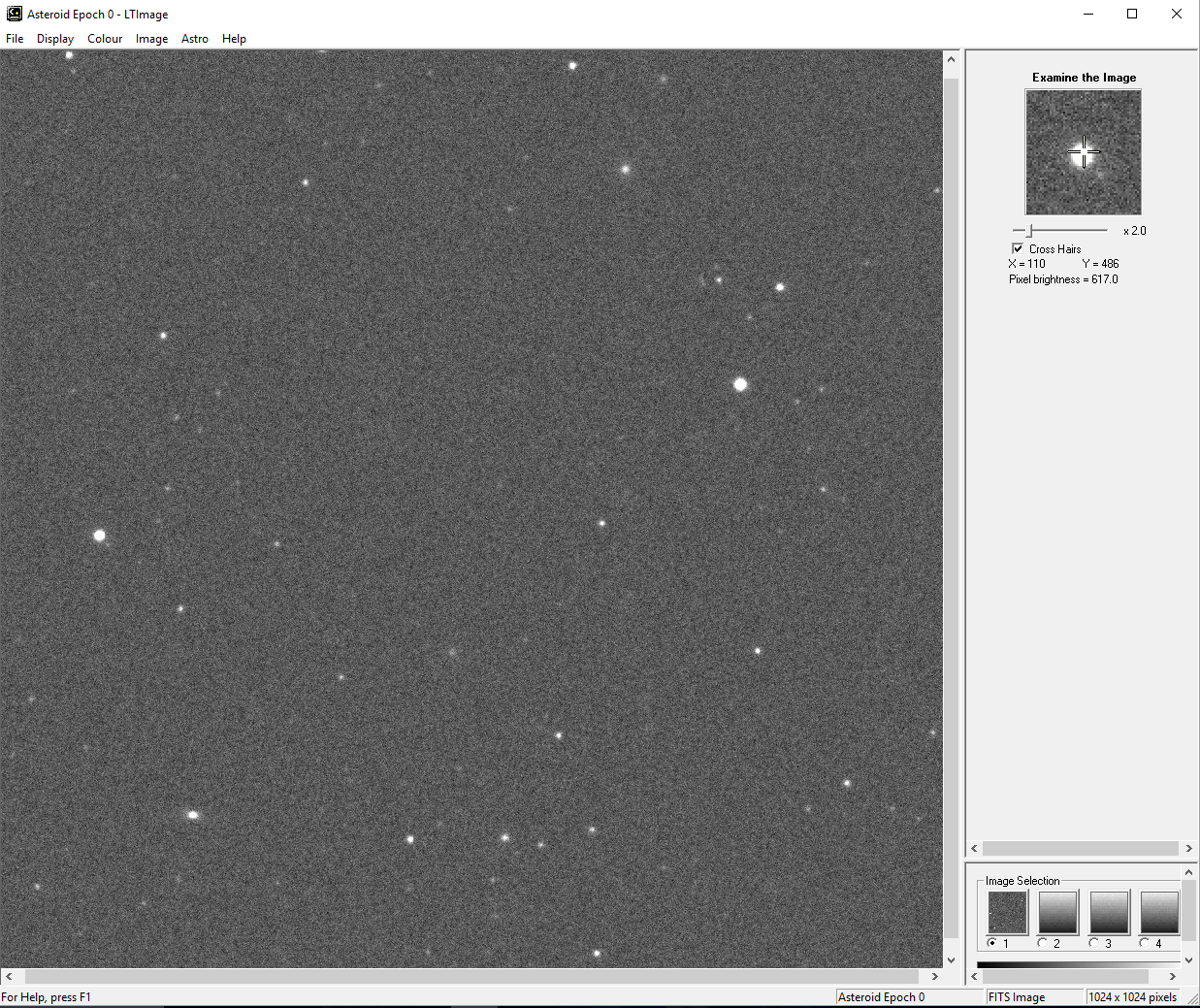1200x1008 pixels.
Task: Select image radio button 2
Action: click(1043, 943)
